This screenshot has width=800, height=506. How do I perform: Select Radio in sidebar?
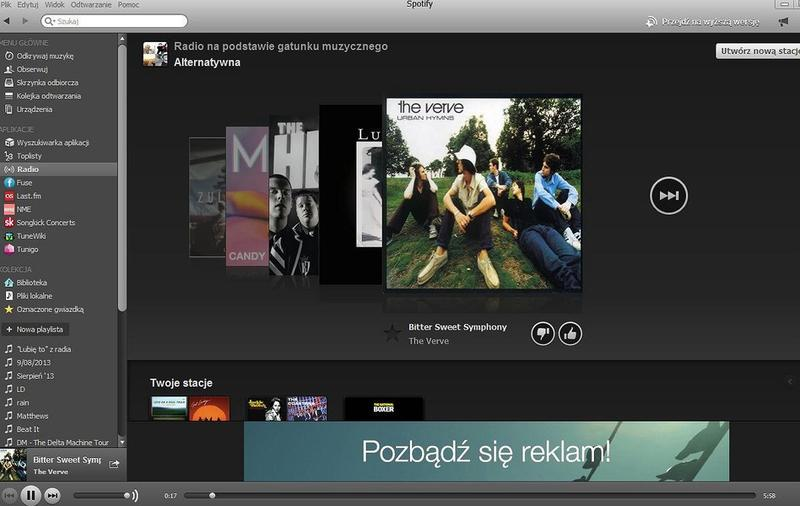click(x=58, y=169)
